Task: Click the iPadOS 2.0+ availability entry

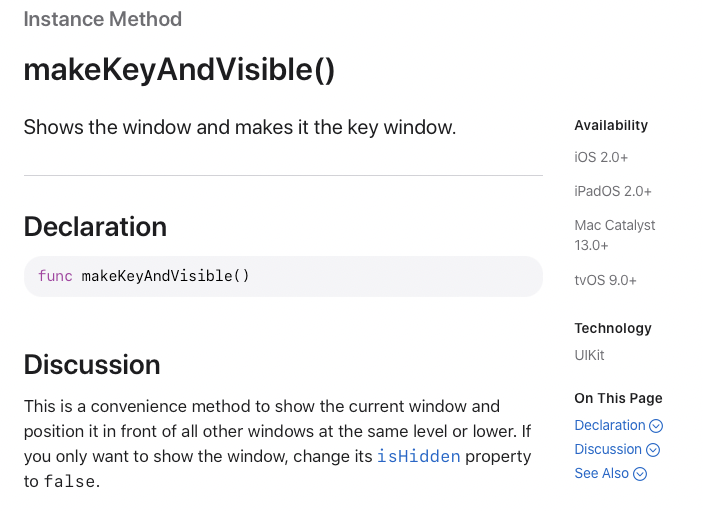Action: (613, 191)
